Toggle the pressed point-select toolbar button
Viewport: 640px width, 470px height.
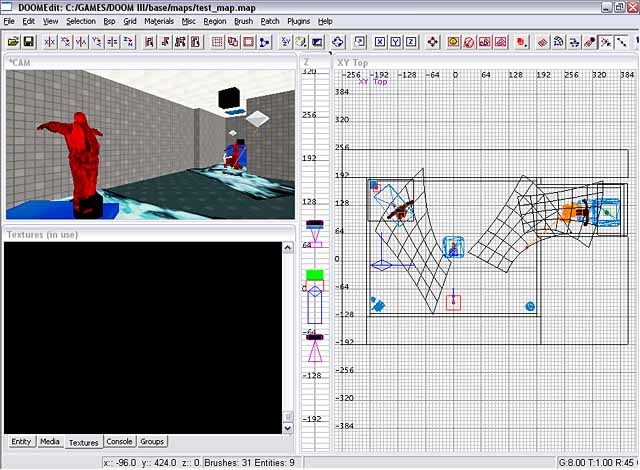pos(605,42)
